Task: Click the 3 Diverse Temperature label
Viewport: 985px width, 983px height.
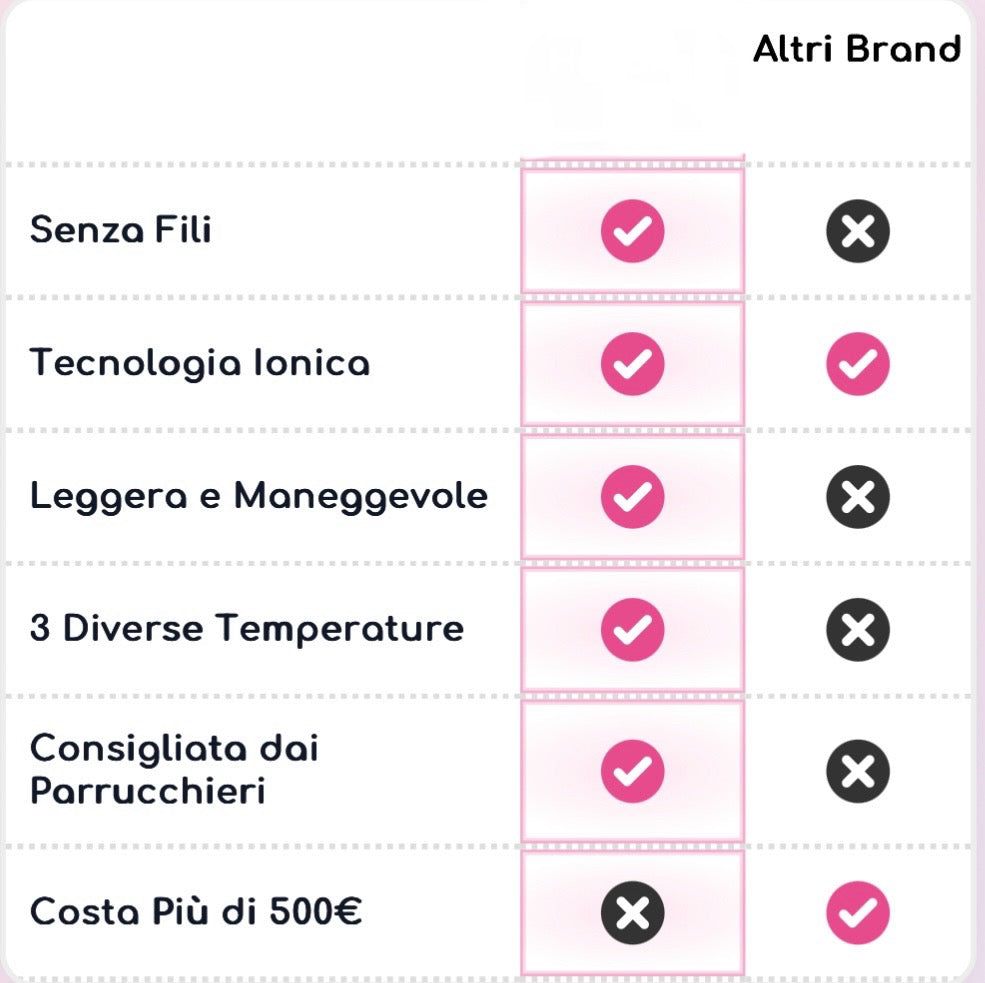Action: (x=247, y=629)
